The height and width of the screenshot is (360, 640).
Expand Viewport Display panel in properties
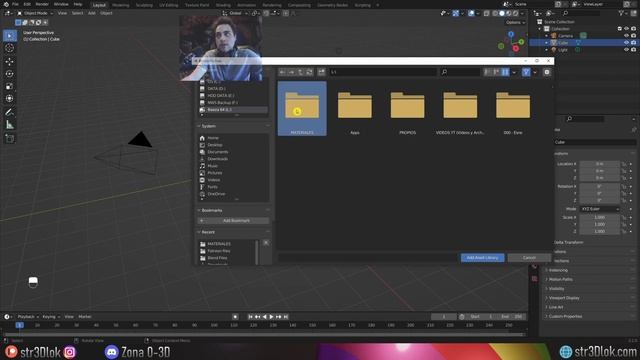coord(564,298)
